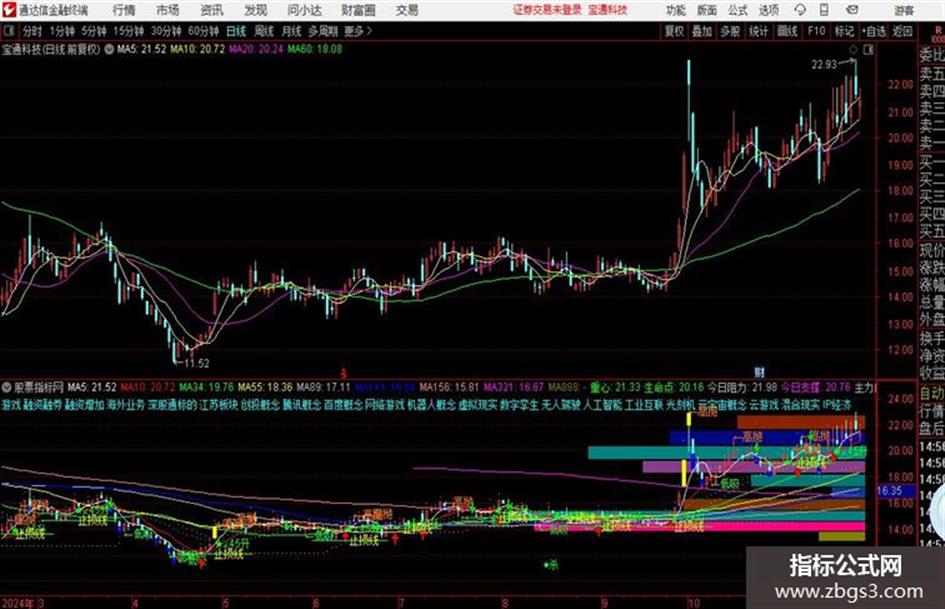Click the 腾讯概念 concept tag
The height and width of the screenshot is (609, 945).
point(301,405)
